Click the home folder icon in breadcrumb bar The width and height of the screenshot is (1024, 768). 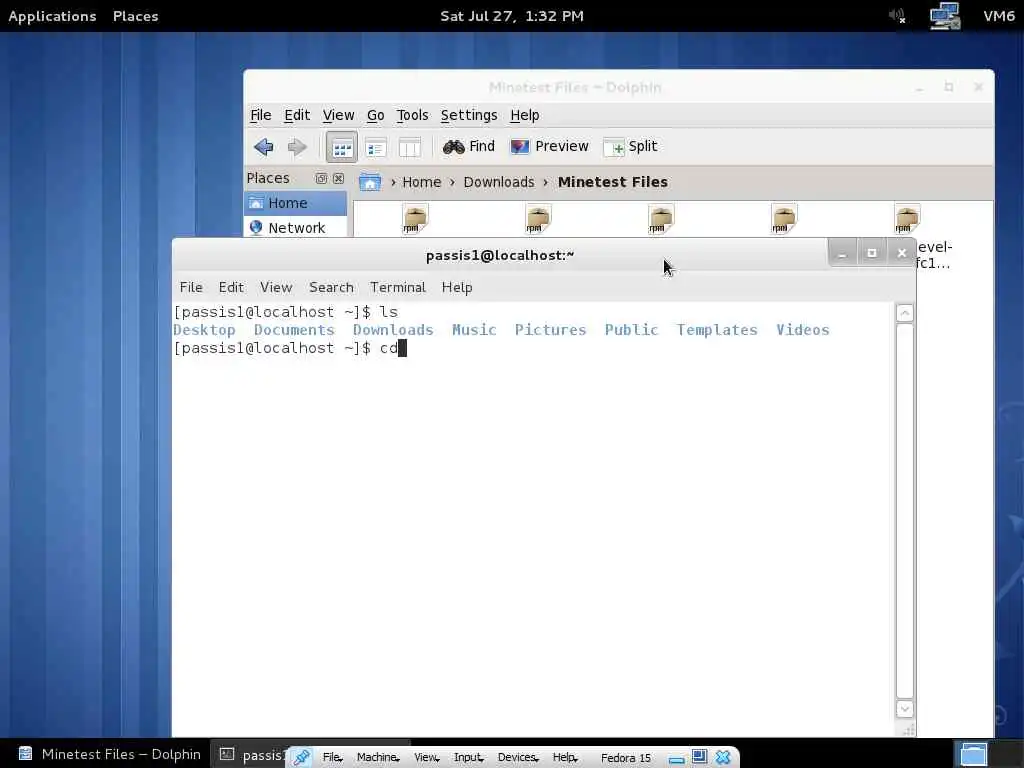370,182
